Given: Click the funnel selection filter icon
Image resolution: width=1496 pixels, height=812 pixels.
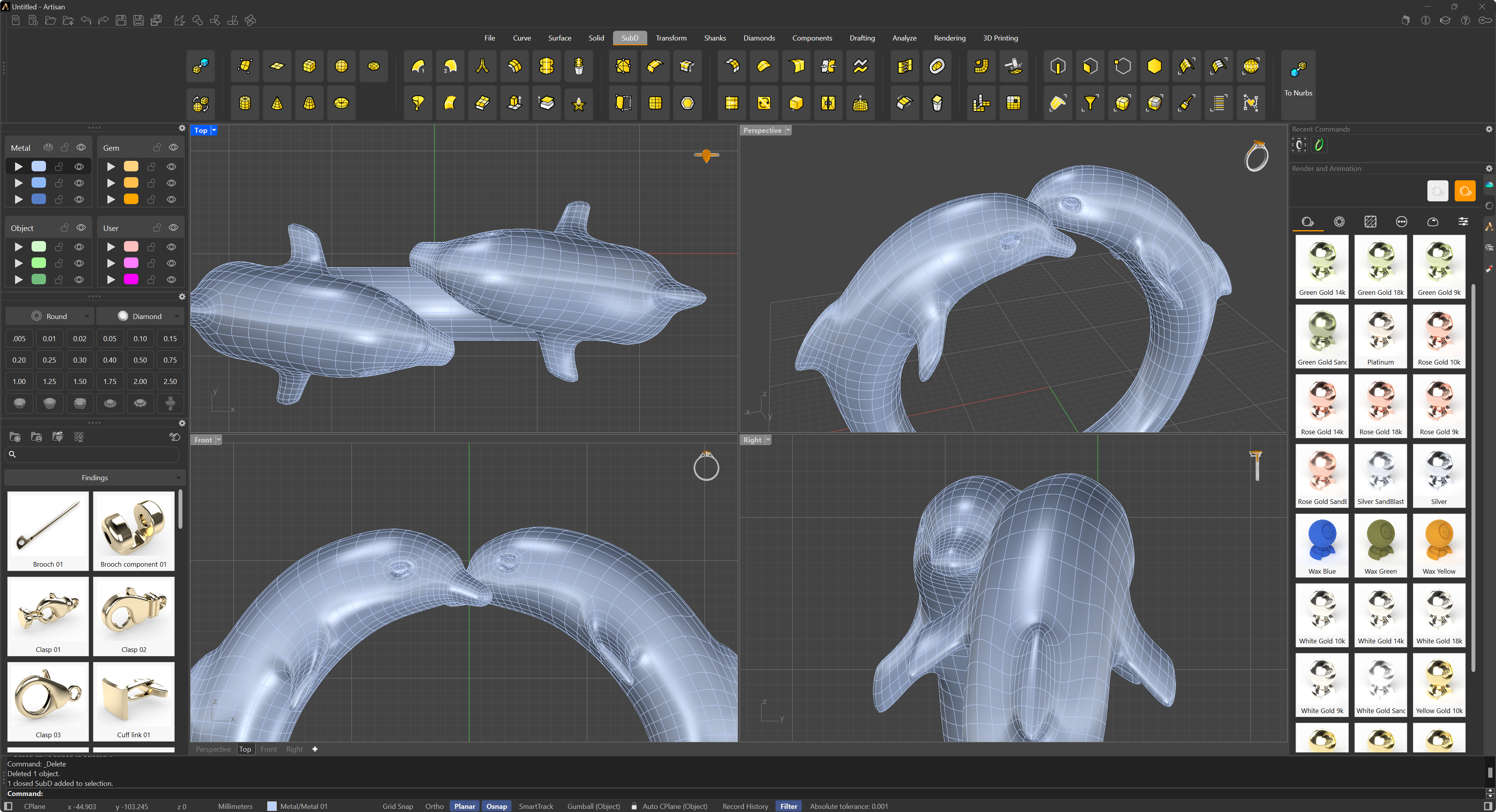Looking at the screenshot, I should tap(1090, 103).
